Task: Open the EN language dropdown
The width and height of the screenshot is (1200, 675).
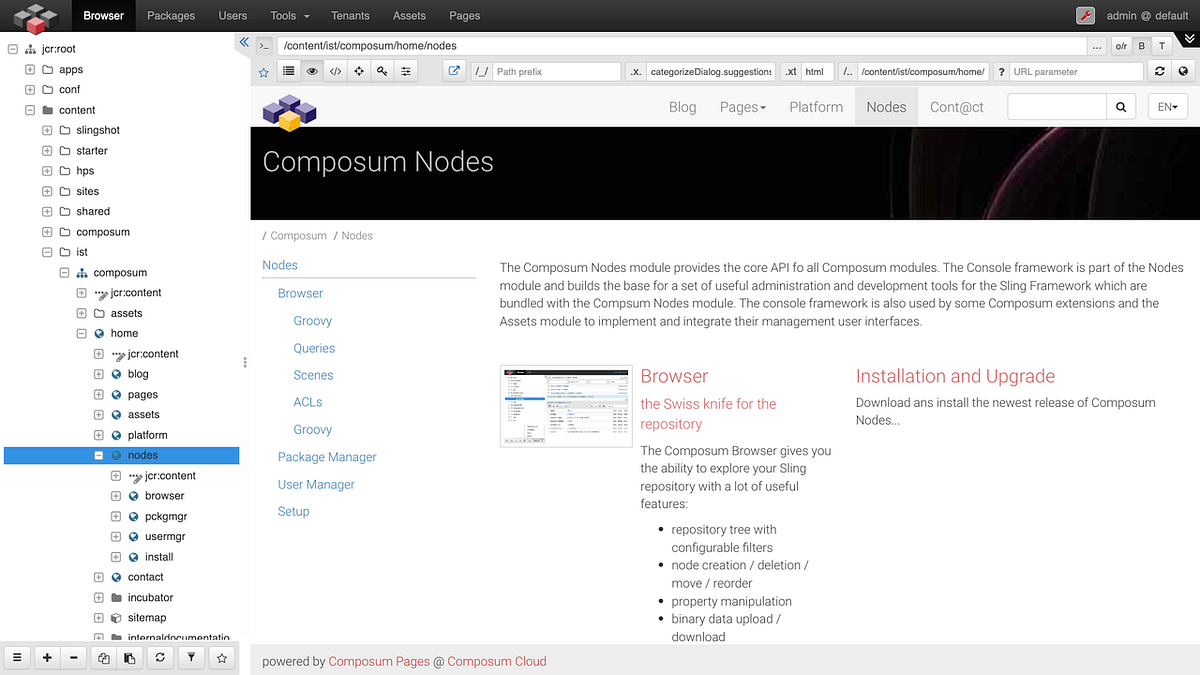Action: (x=1167, y=106)
